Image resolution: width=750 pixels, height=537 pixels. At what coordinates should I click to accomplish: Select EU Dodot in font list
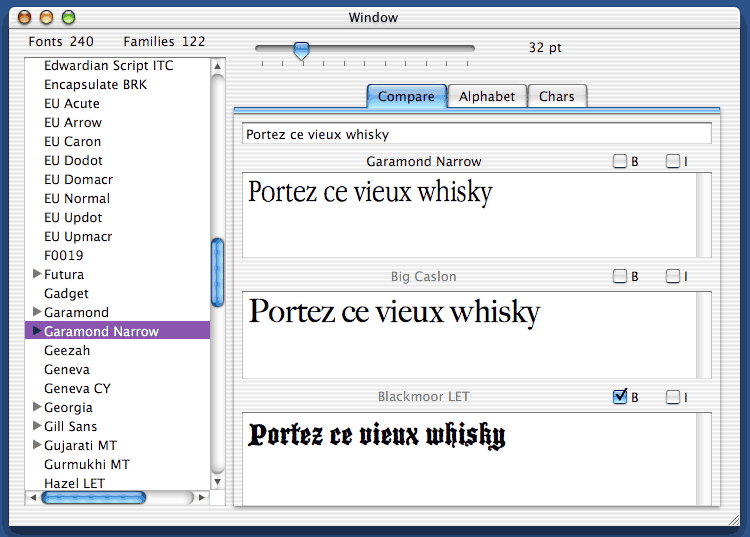[73, 161]
